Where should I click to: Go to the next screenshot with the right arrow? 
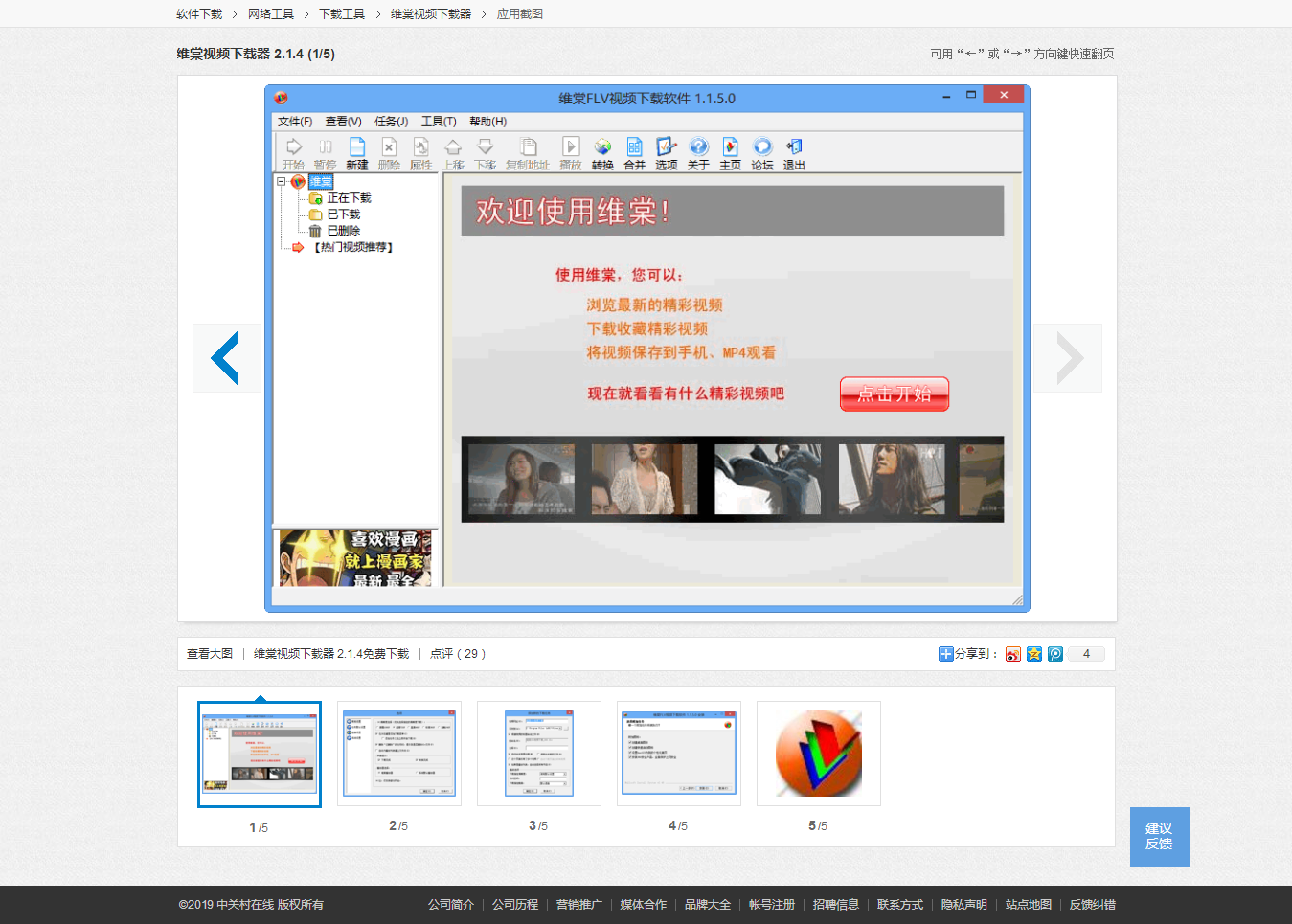(1068, 358)
